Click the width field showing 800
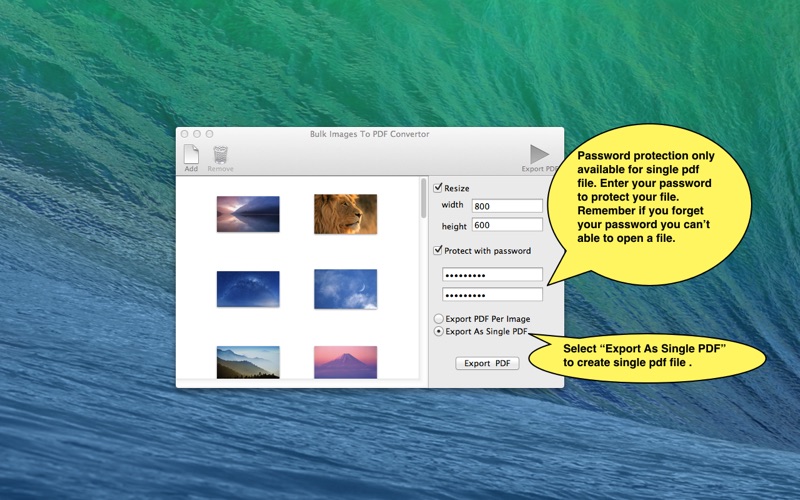The height and width of the screenshot is (500, 800). click(507, 206)
